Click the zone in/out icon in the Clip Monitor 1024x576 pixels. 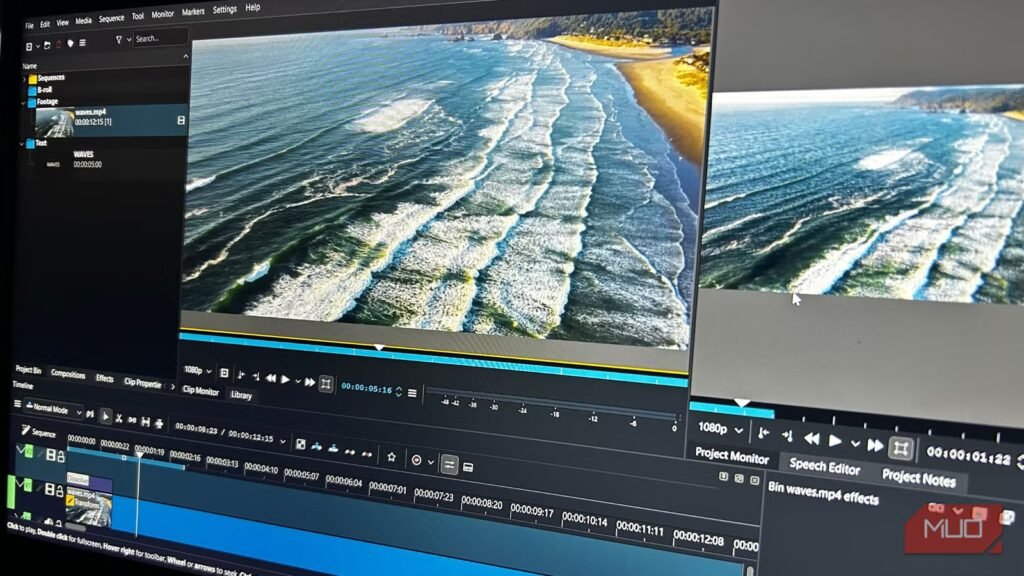328,382
